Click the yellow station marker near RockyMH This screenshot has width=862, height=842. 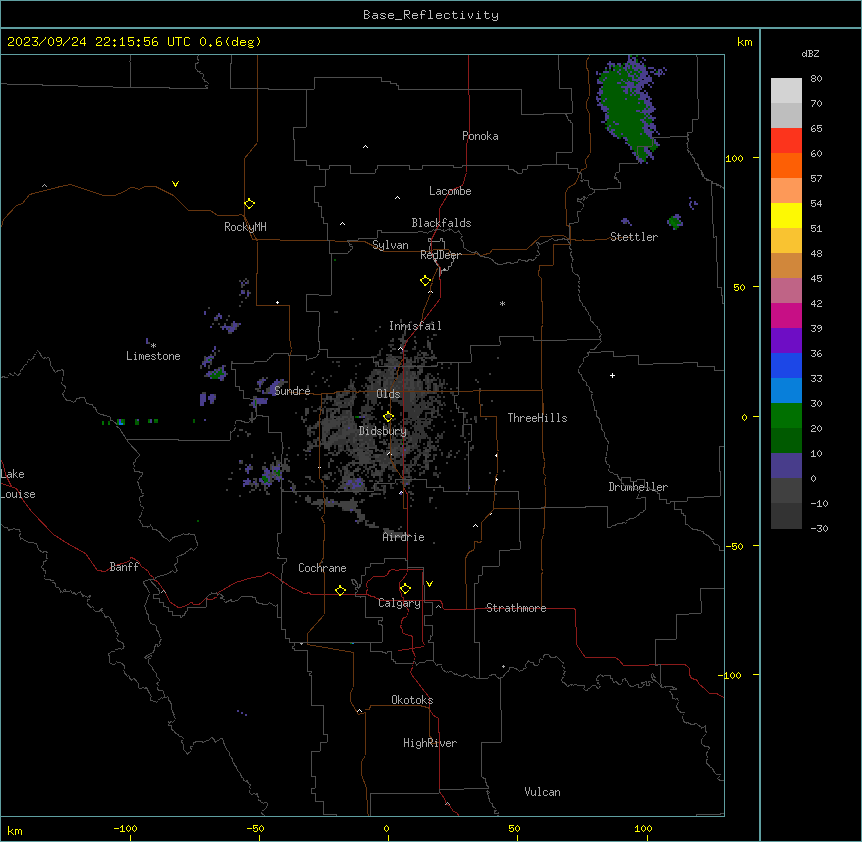(x=249, y=204)
